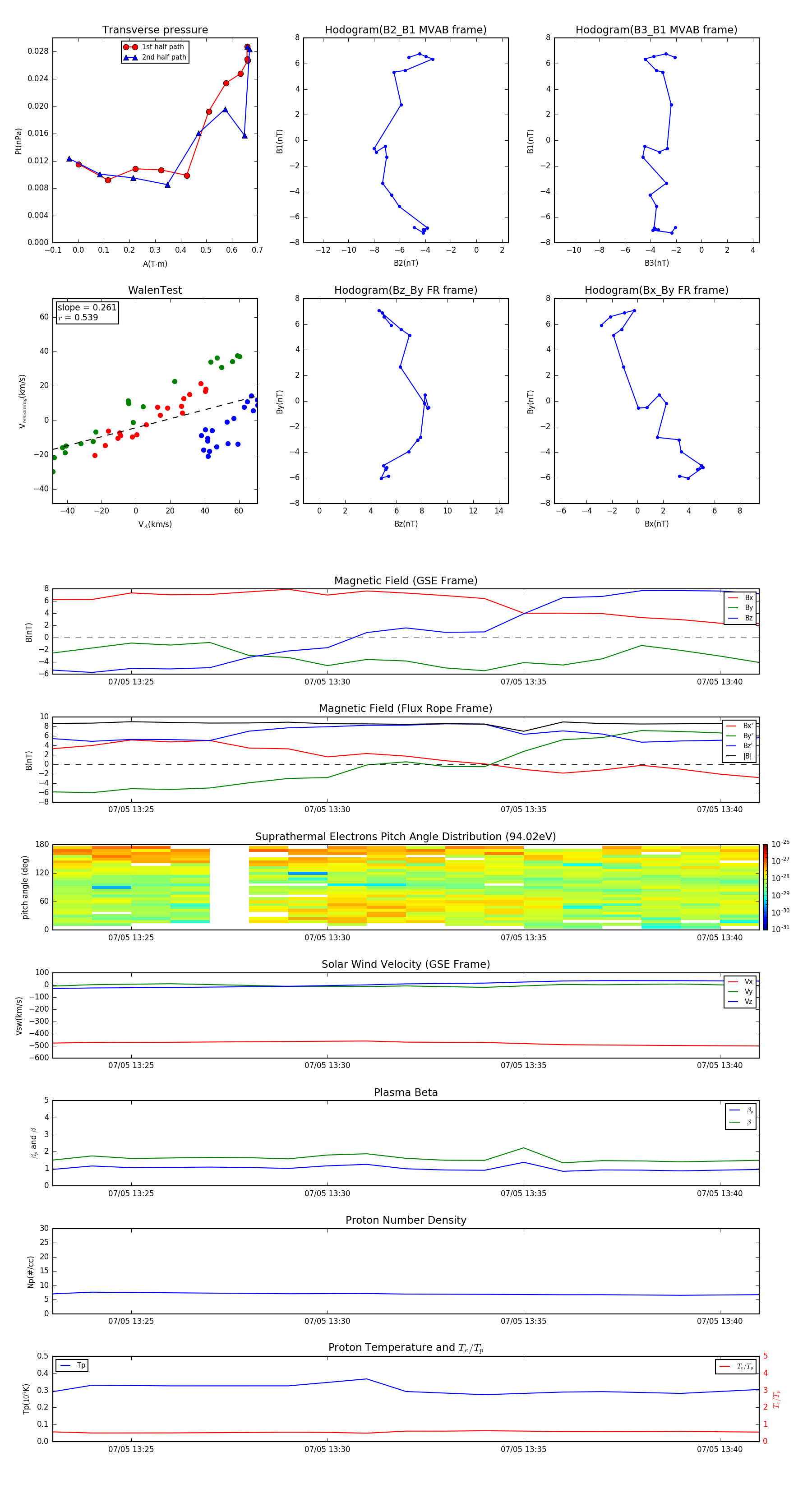Click the 10^-31 colorbar tick label

pos(780,929)
